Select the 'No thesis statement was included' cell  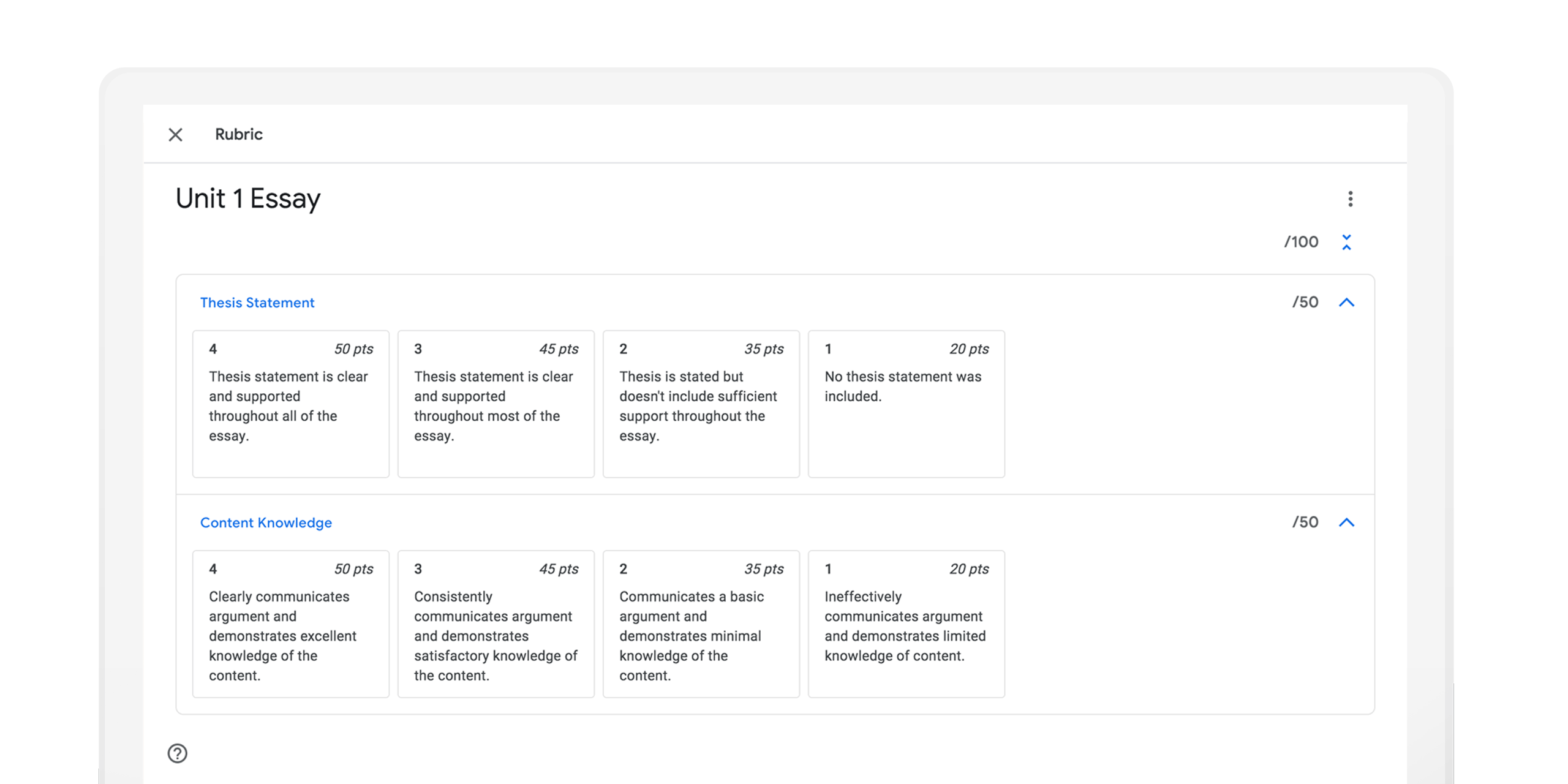[906, 404]
